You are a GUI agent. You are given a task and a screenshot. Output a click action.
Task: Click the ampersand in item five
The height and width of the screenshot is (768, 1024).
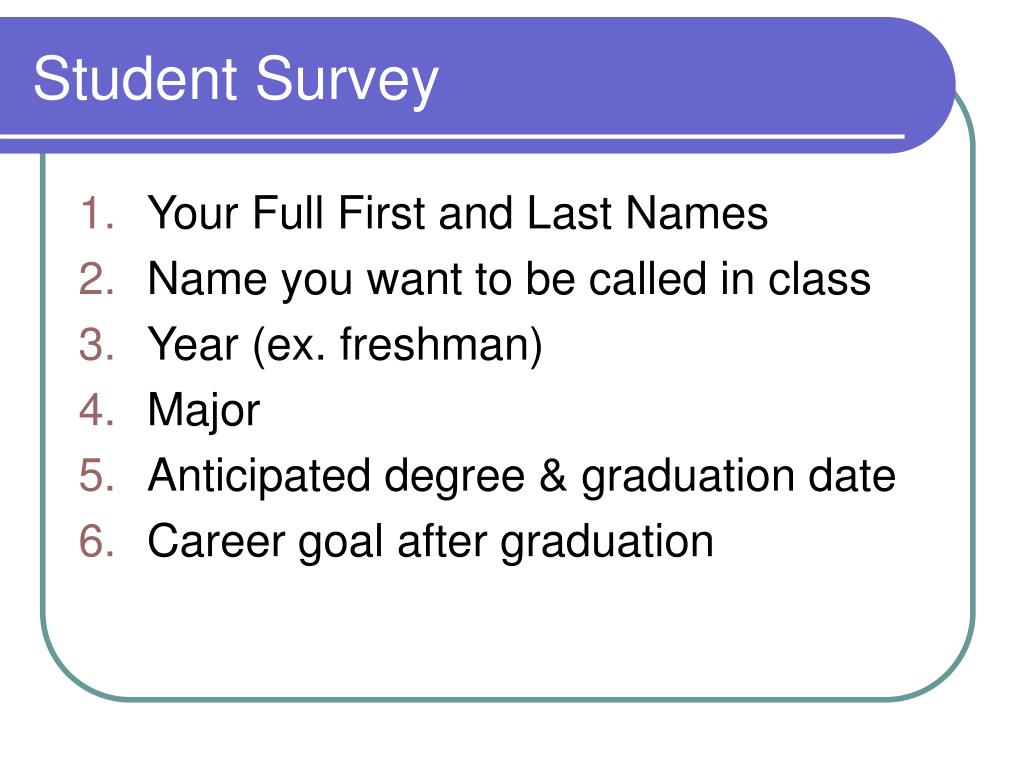pyautogui.click(x=553, y=475)
